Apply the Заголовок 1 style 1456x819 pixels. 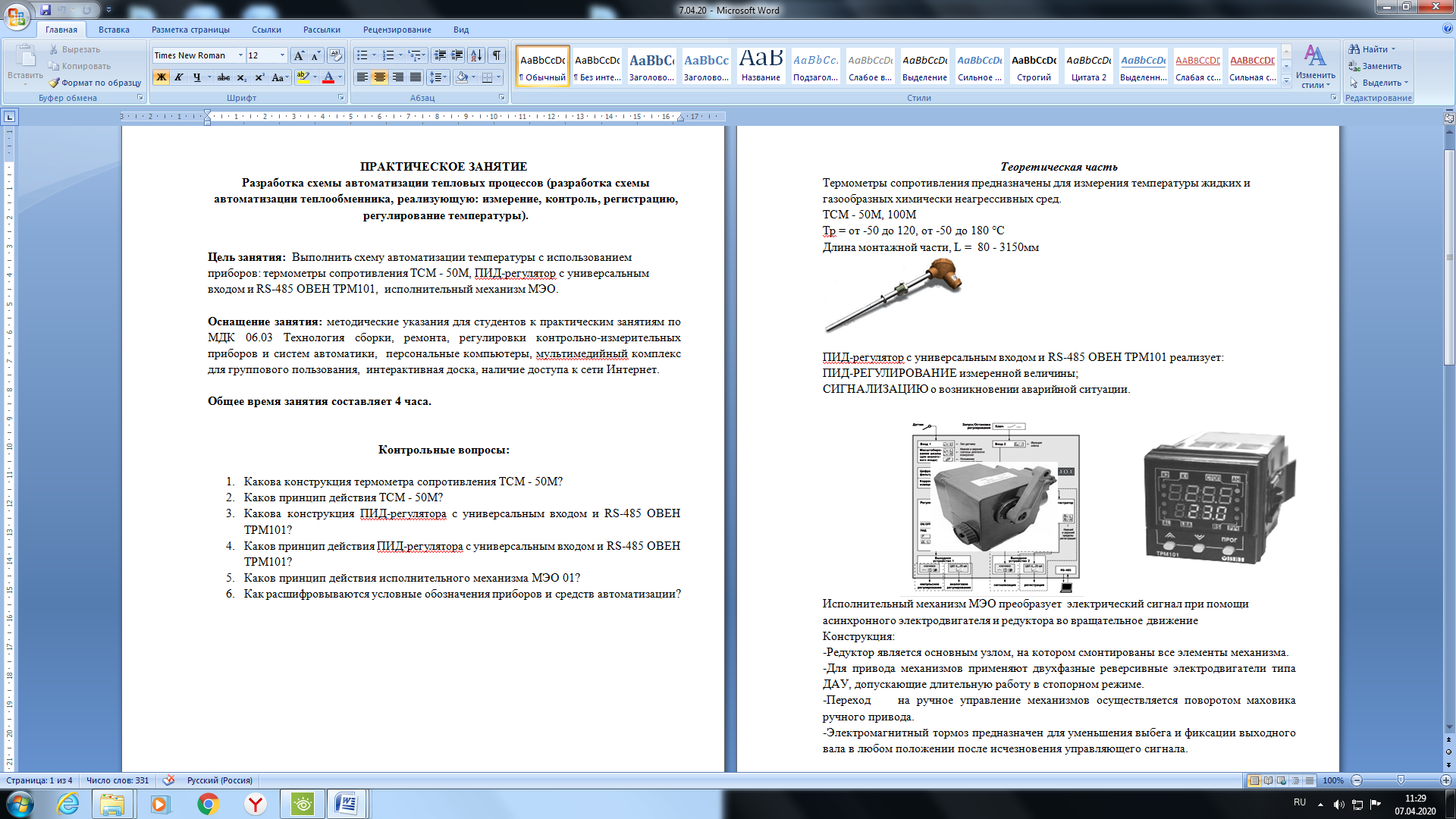tap(651, 66)
